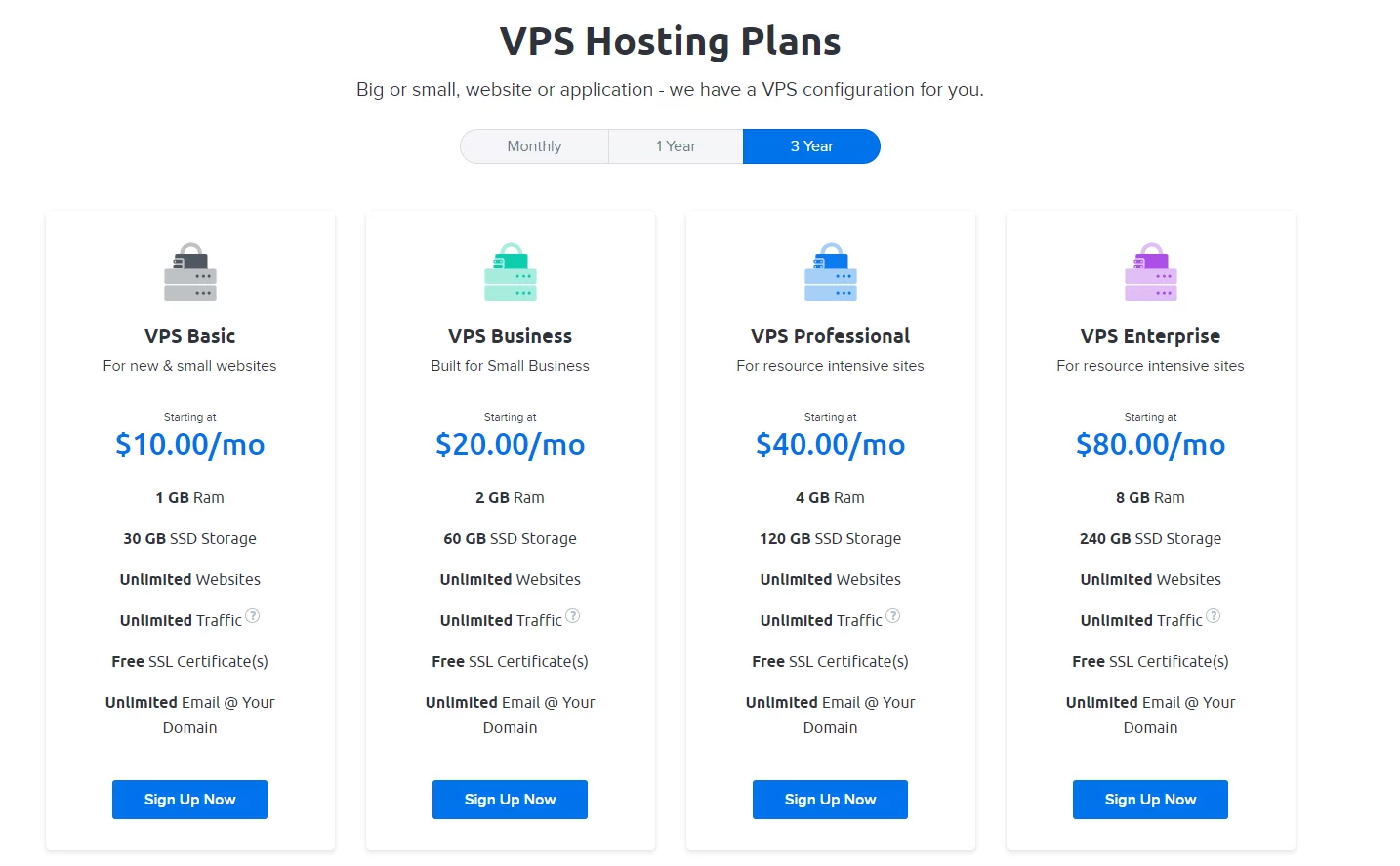Open the Unlimited Traffic help icon for VPS Professional

coord(893,616)
